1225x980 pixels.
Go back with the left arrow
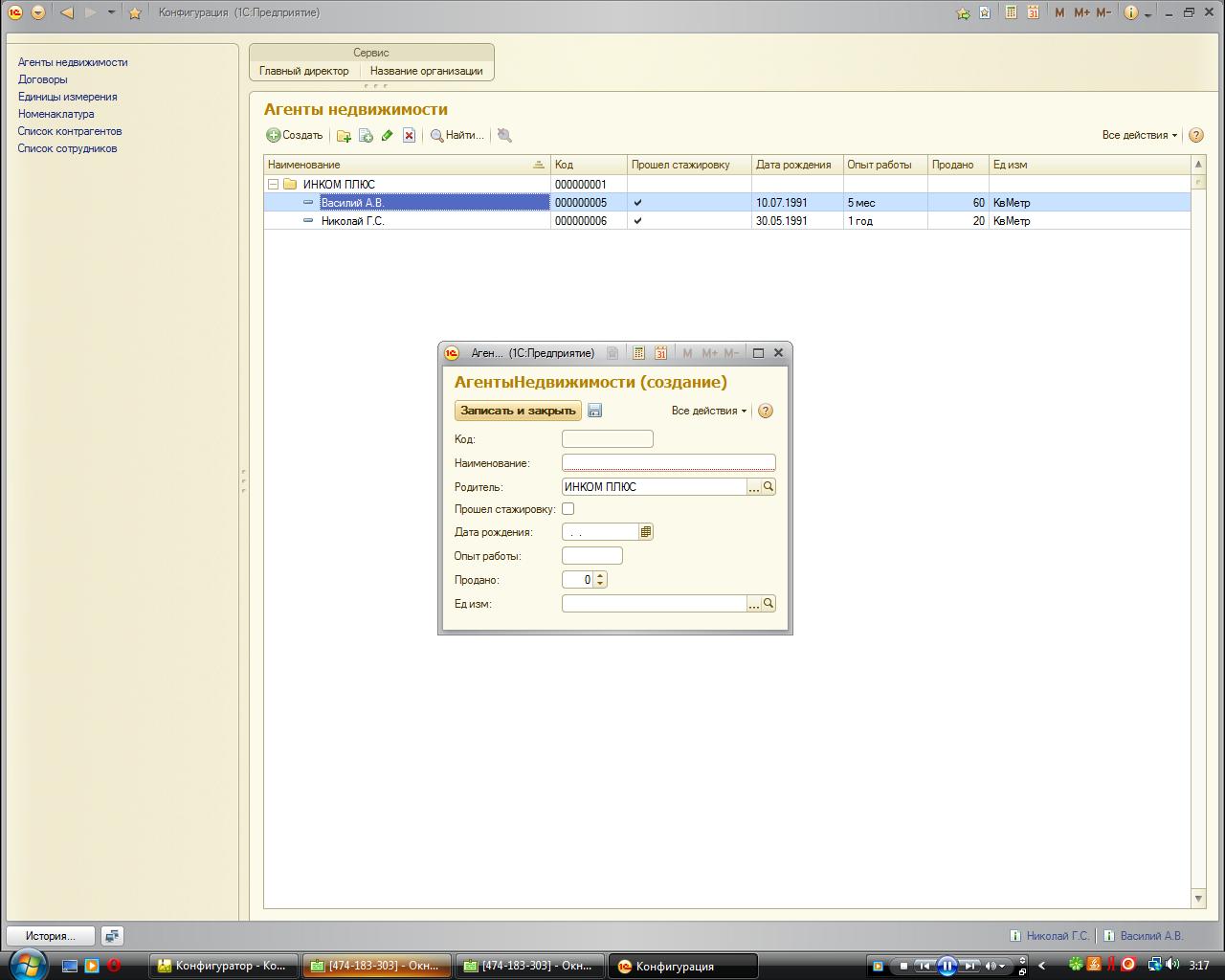point(67,12)
